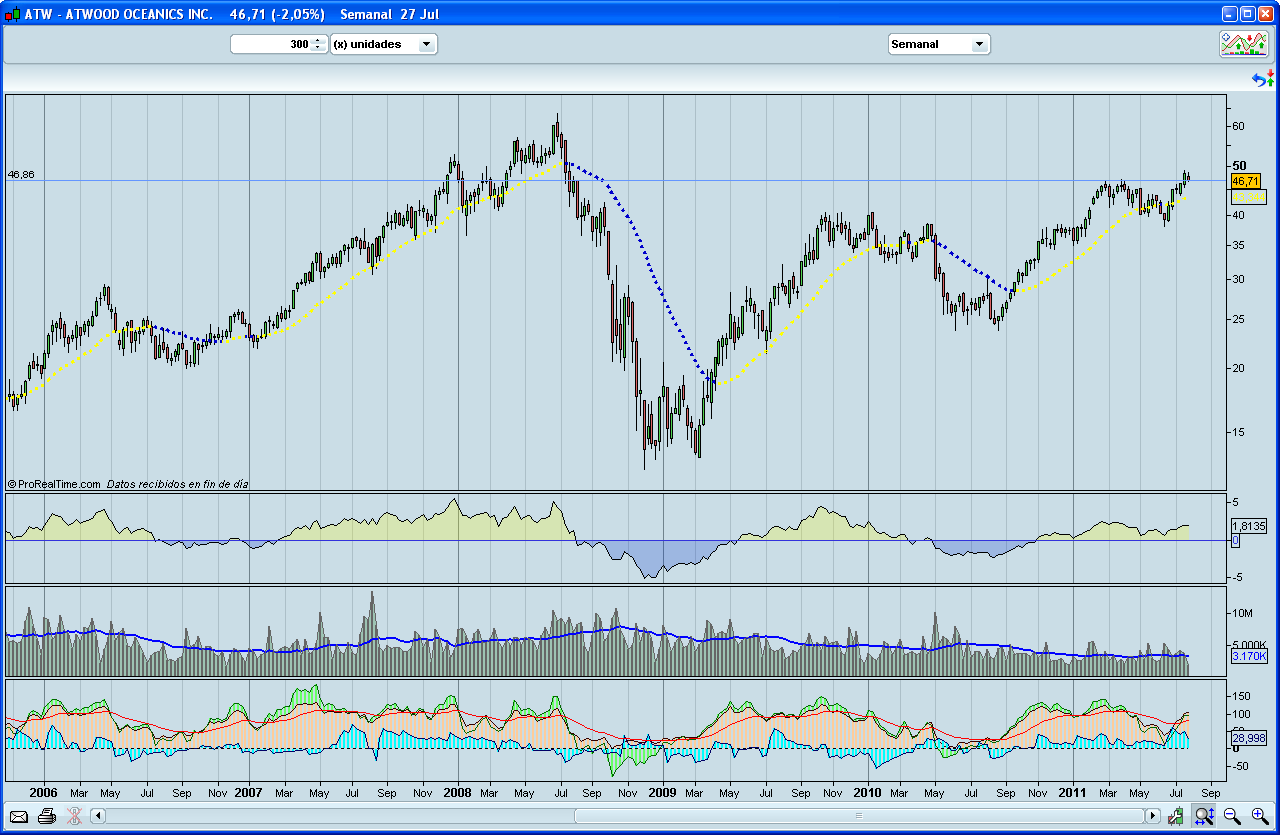This screenshot has height=835, width=1280.
Task: Open the email sharing envelope icon
Action: (x=19, y=817)
